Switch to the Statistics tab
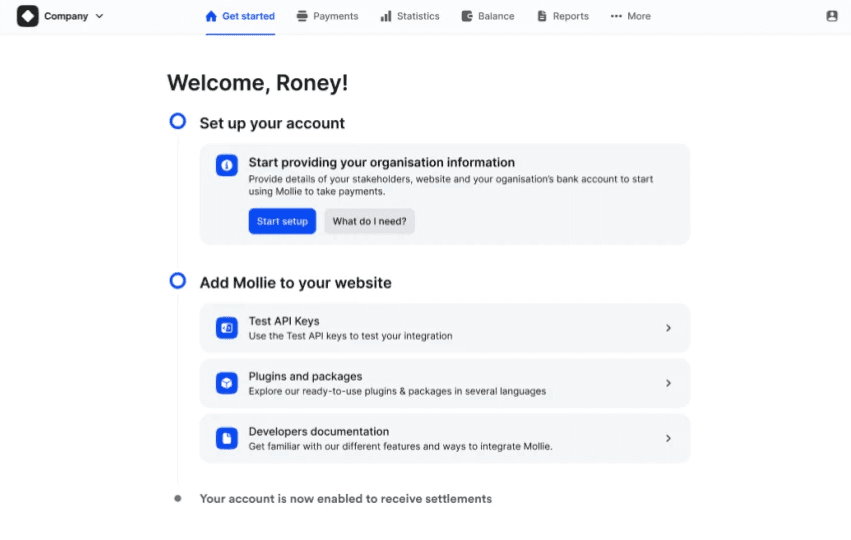The width and height of the screenshot is (851, 540). click(410, 16)
